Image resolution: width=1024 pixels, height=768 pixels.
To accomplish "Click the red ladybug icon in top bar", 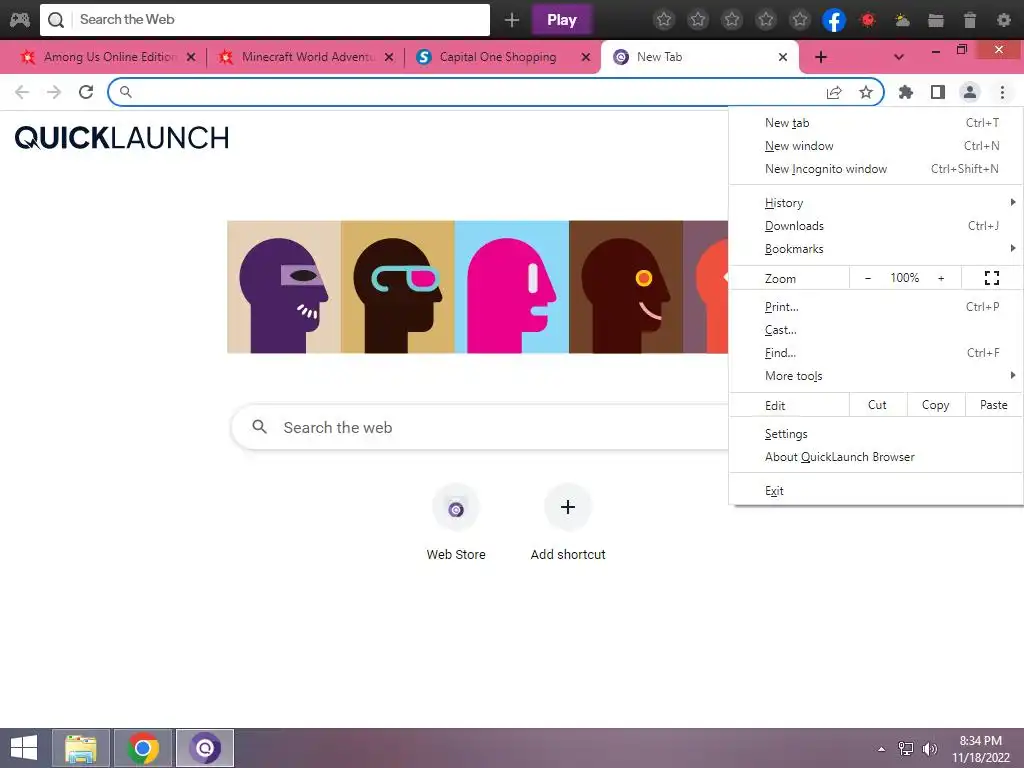I will (x=868, y=20).
